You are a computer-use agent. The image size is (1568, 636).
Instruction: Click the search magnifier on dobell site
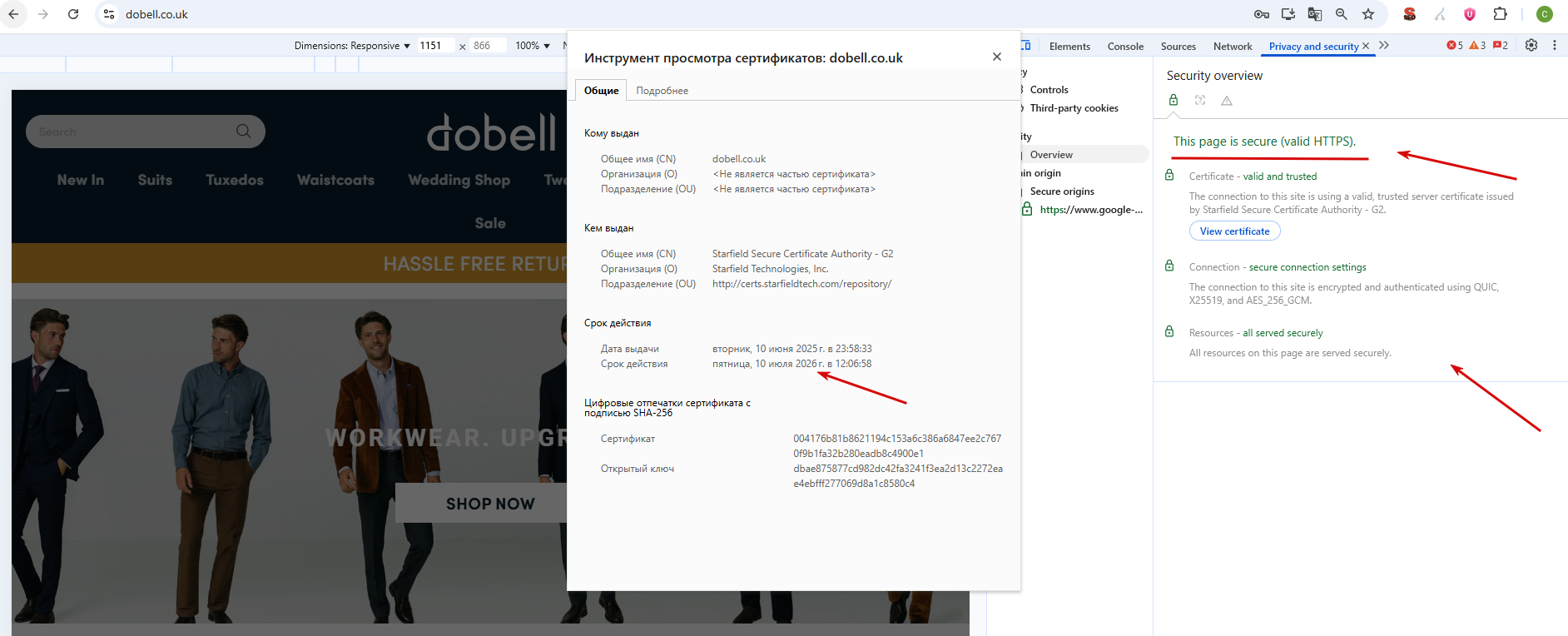tap(243, 132)
